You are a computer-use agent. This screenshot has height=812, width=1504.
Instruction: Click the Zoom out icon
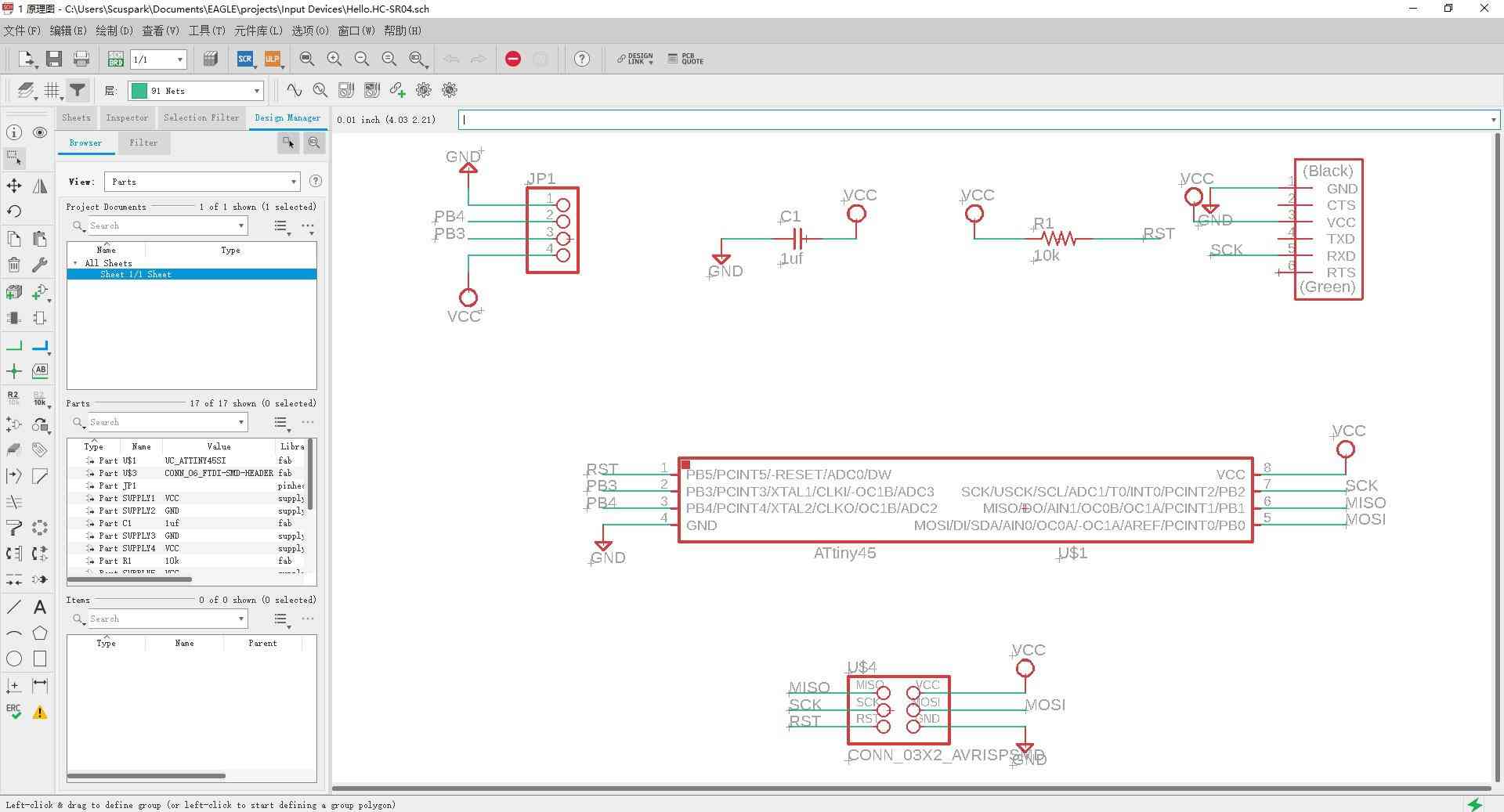361,59
